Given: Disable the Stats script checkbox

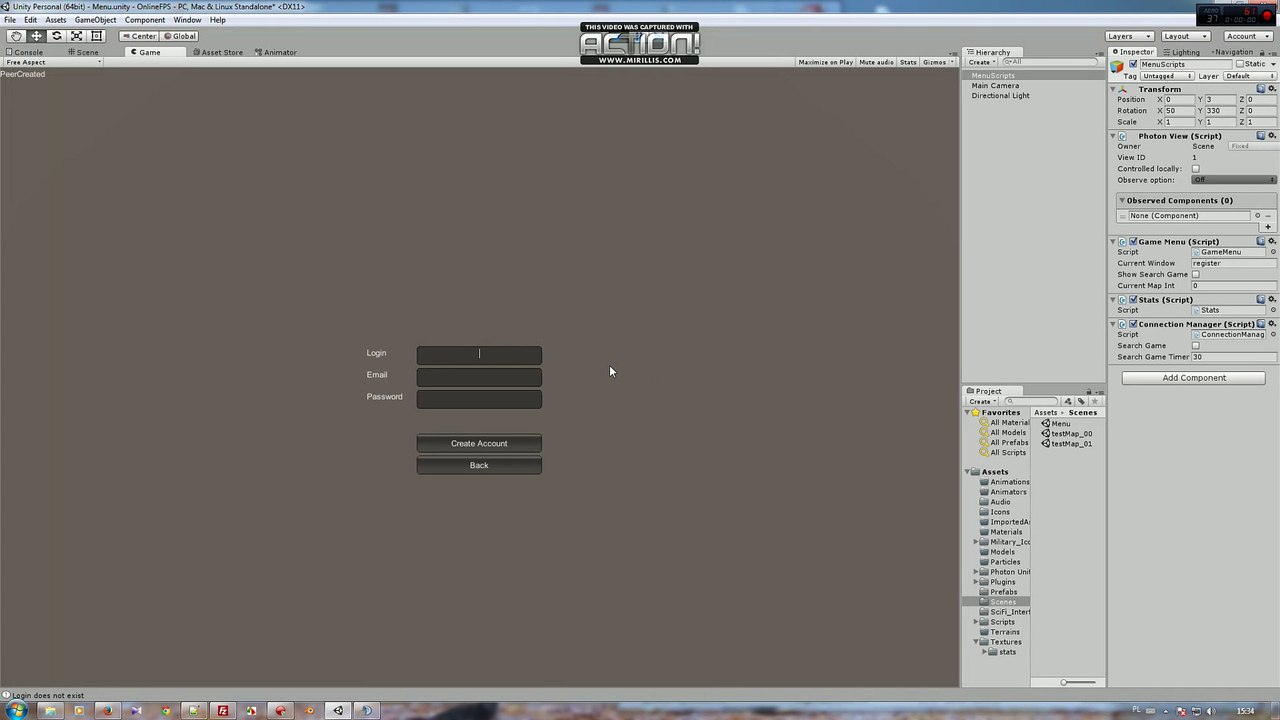Looking at the screenshot, I should tap(1133, 299).
